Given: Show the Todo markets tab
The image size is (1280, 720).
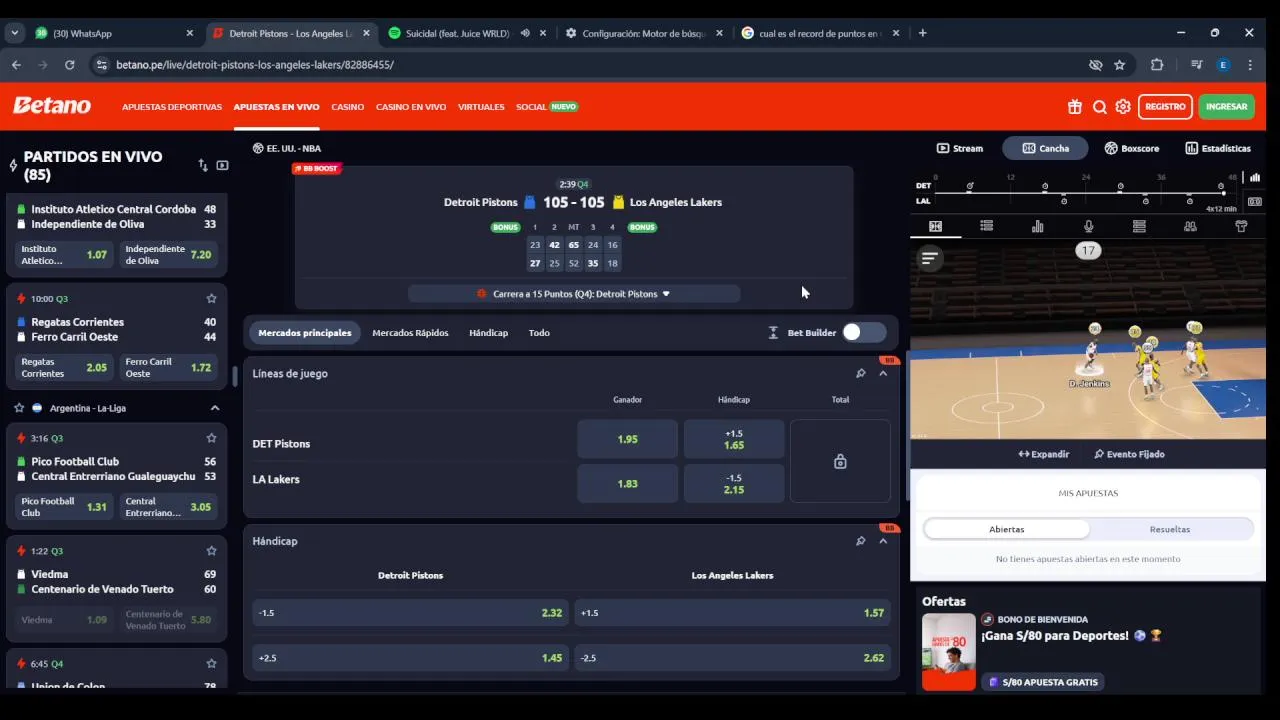Looking at the screenshot, I should click(x=539, y=333).
